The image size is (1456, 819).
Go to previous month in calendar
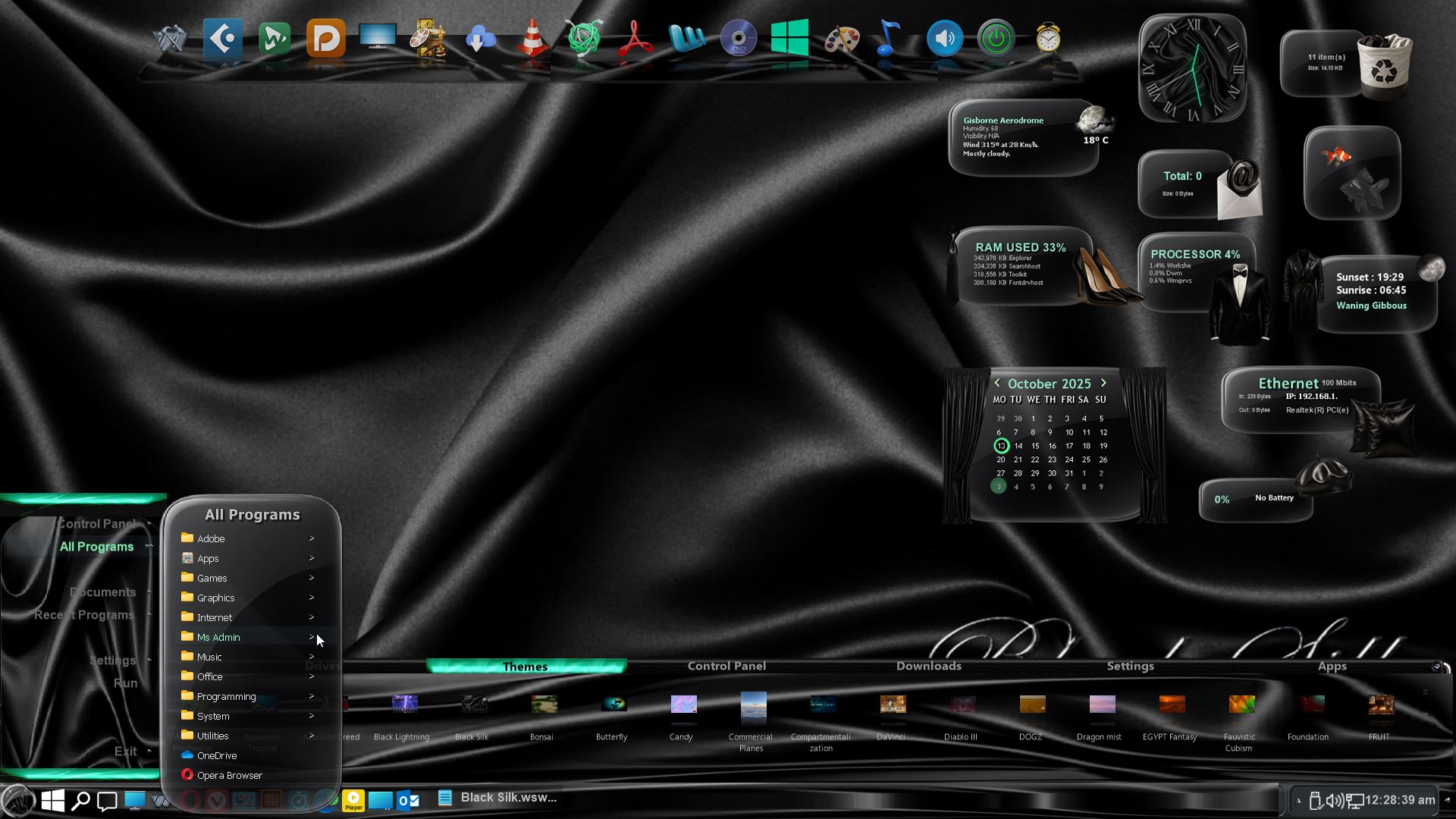pos(997,383)
